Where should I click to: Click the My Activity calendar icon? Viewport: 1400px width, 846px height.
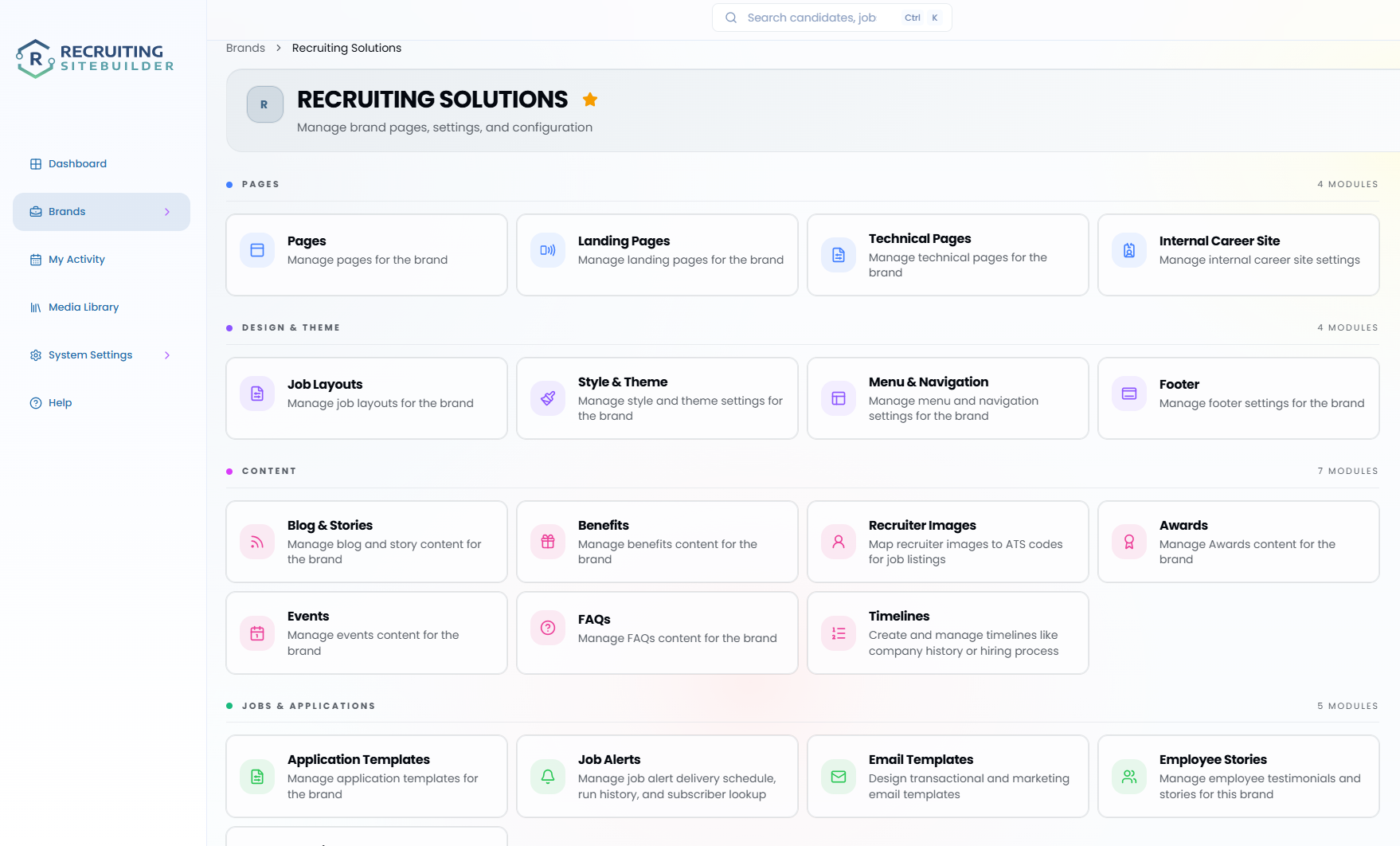click(x=36, y=260)
